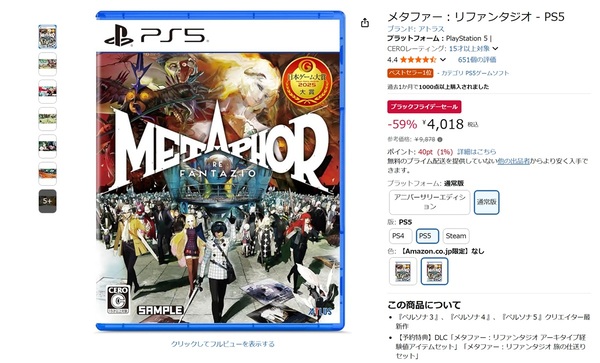Expand the CERO rating dropdown chevron
This screenshot has height=363, width=600.
click(x=495, y=49)
